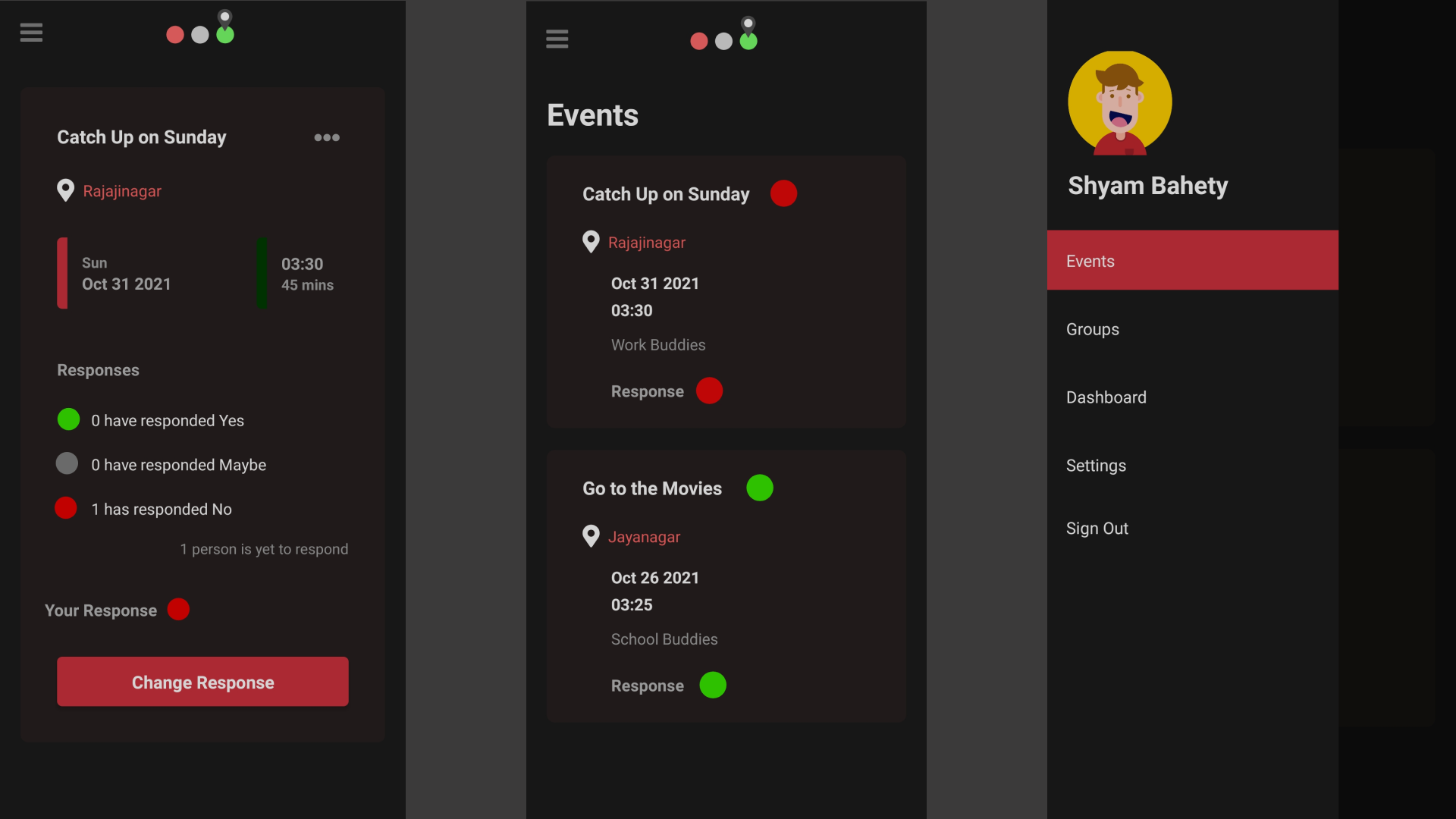Open Dashboard from the side menu
Screen dimensions: 1456x819
(x=1106, y=397)
